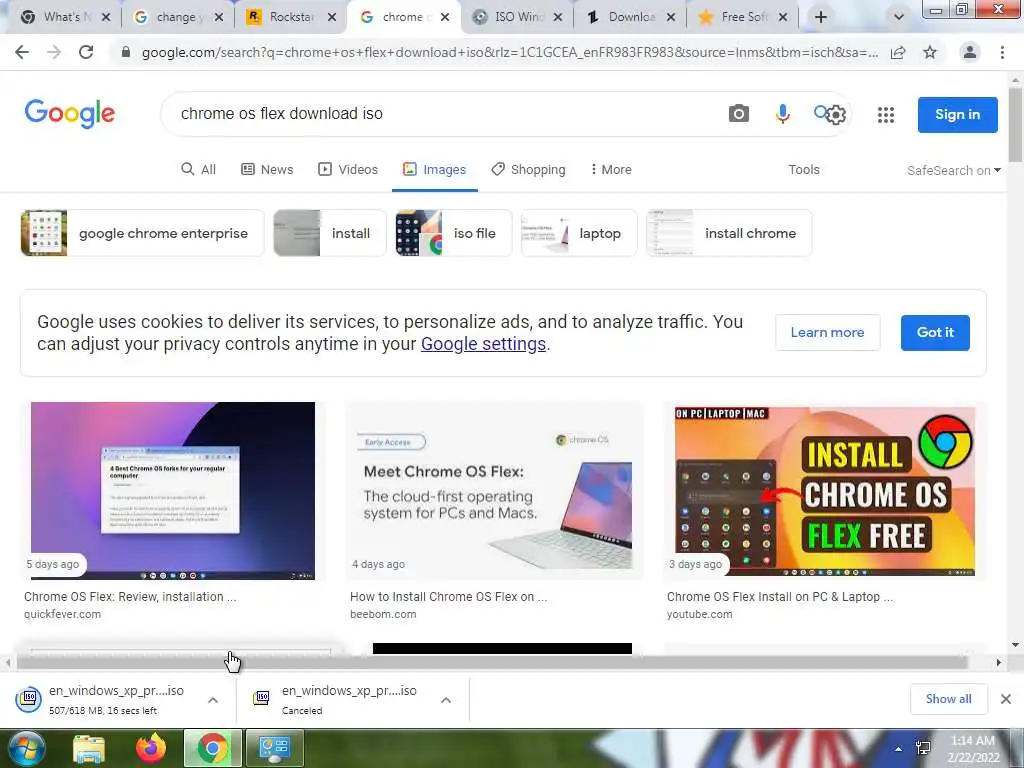1024x768 pixels.
Task: Switch to News results tab
Action: click(x=267, y=170)
